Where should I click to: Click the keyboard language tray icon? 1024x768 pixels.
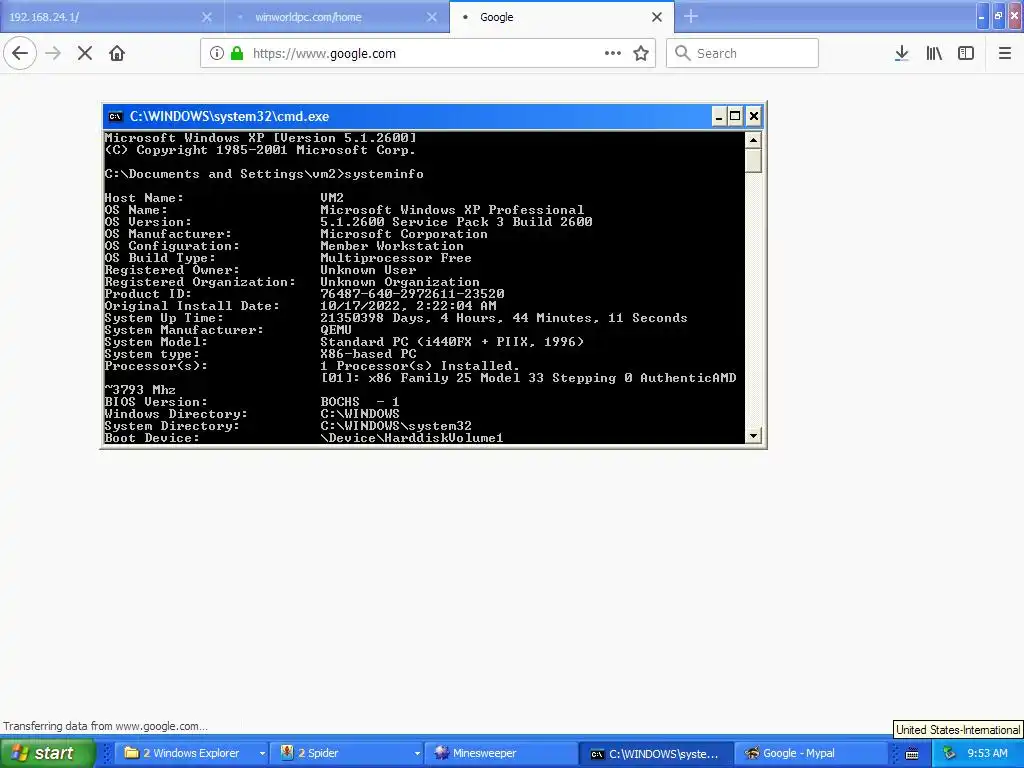pyautogui.click(x=912, y=754)
